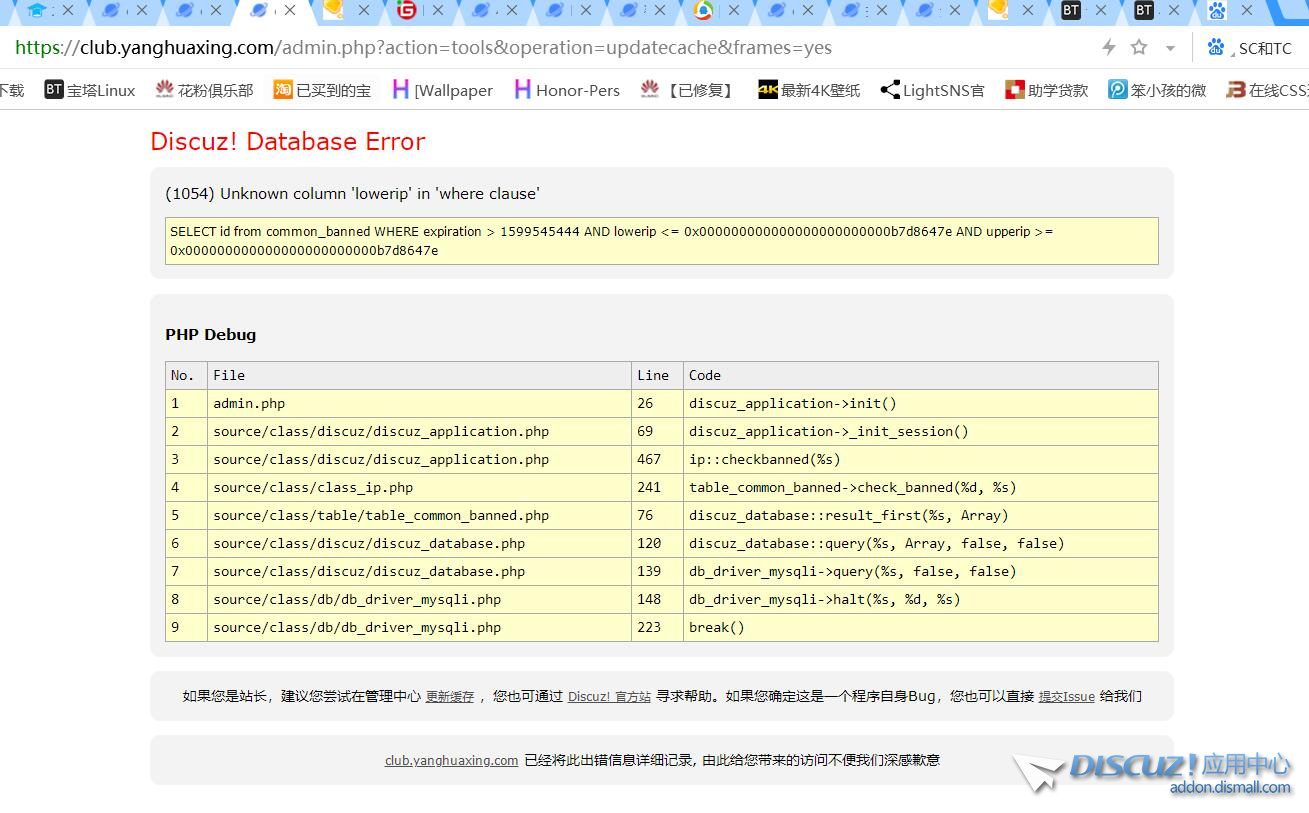Open the Discuz! 官方站 link

coord(609,697)
